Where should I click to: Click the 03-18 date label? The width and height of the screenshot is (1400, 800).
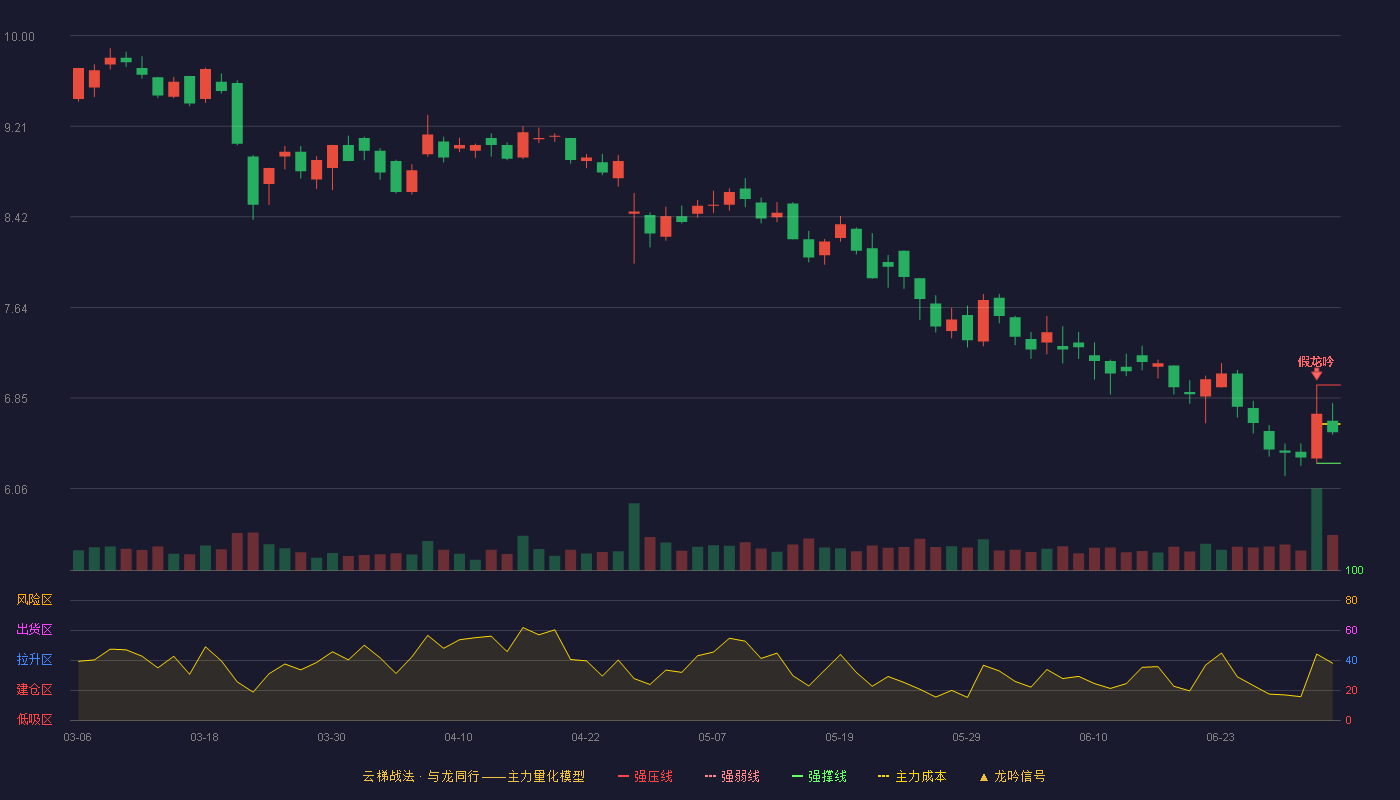(x=204, y=737)
